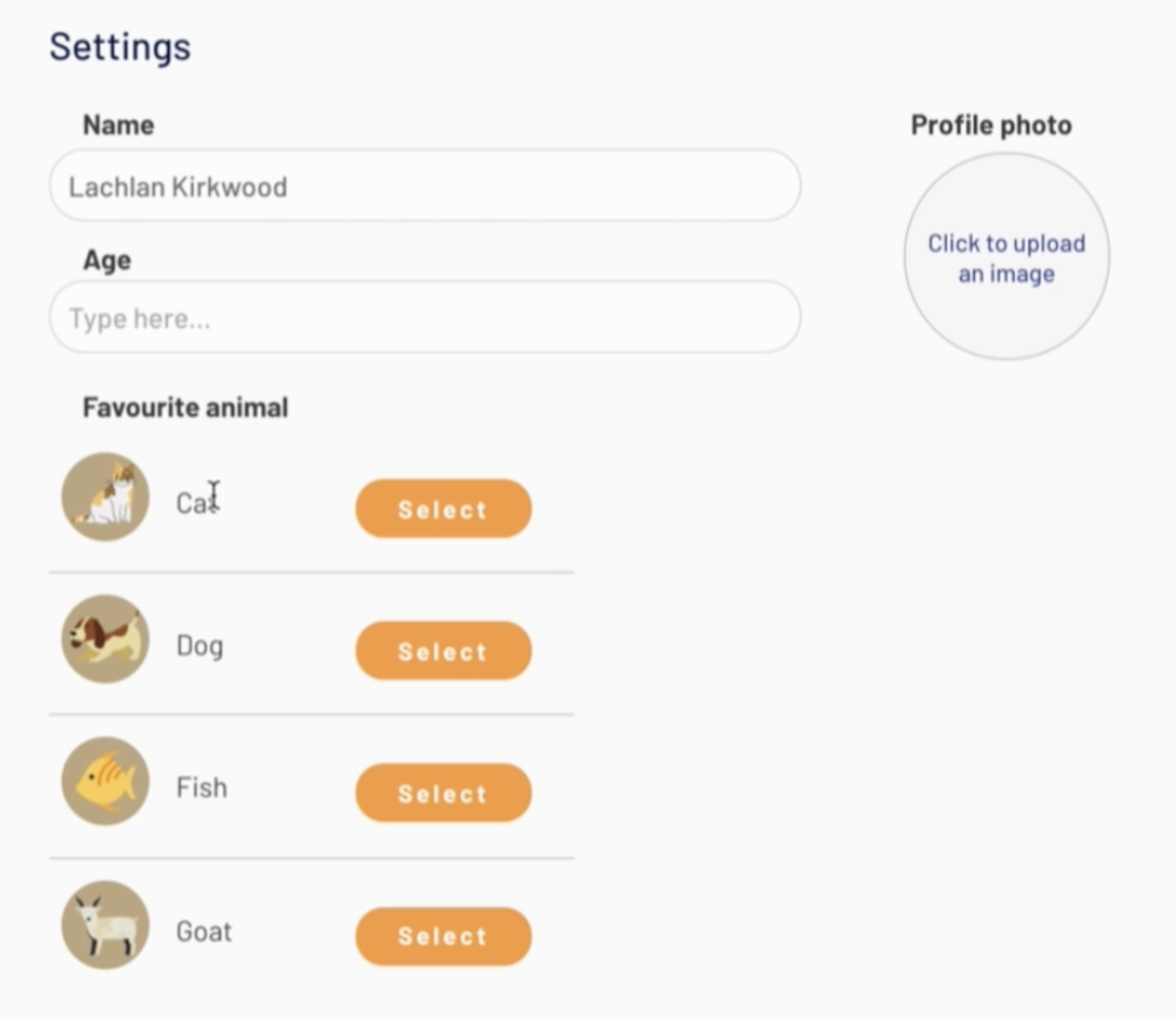
Task: Click the Dog avatar image
Action: click(105, 639)
